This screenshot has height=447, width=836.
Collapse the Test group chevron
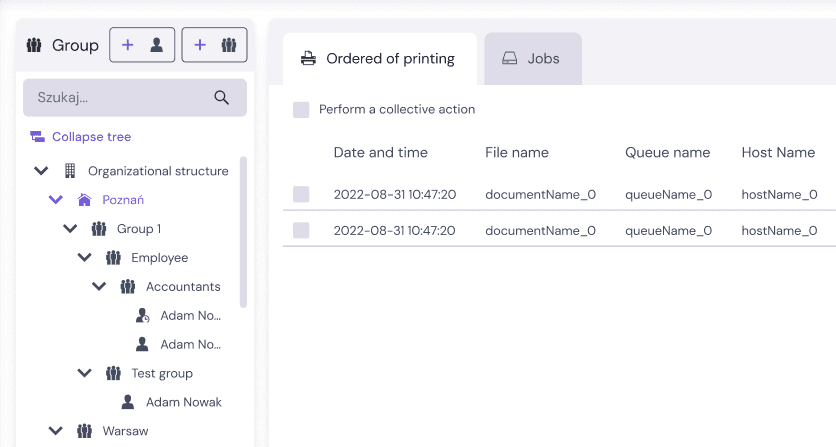point(84,373)
